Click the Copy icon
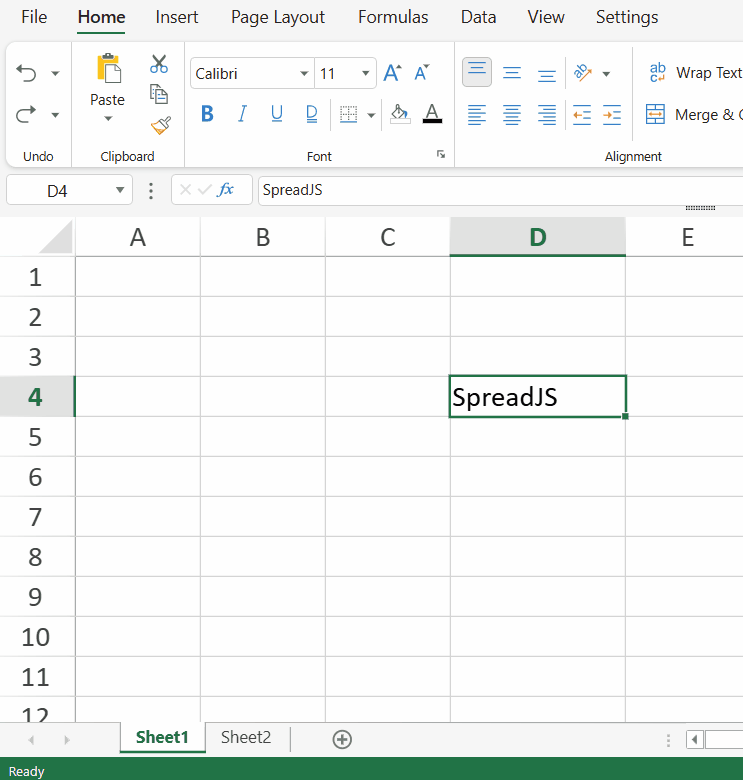This screenshot has height=780, width=743. tap(159, 94)
